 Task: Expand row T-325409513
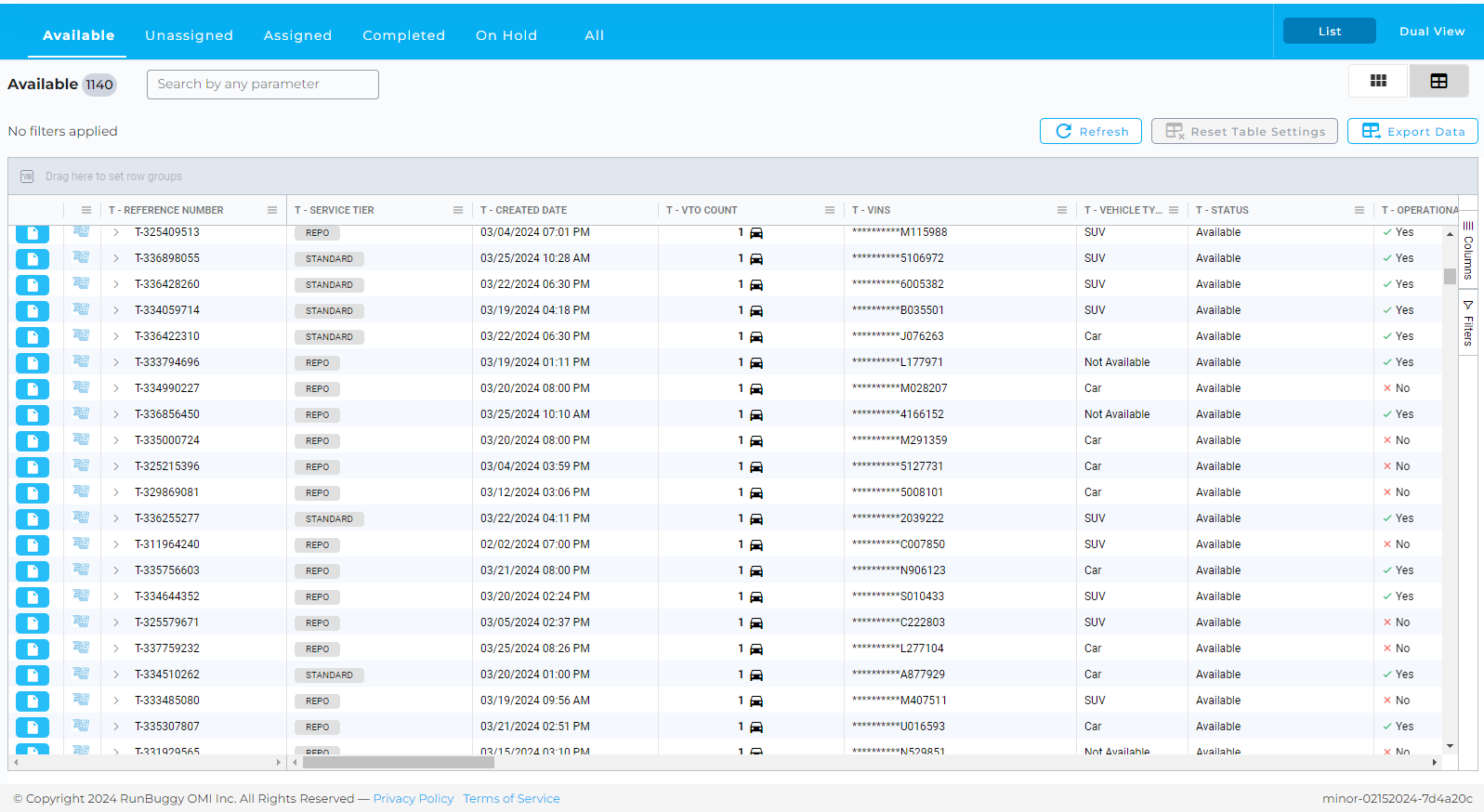coord(116,232)
